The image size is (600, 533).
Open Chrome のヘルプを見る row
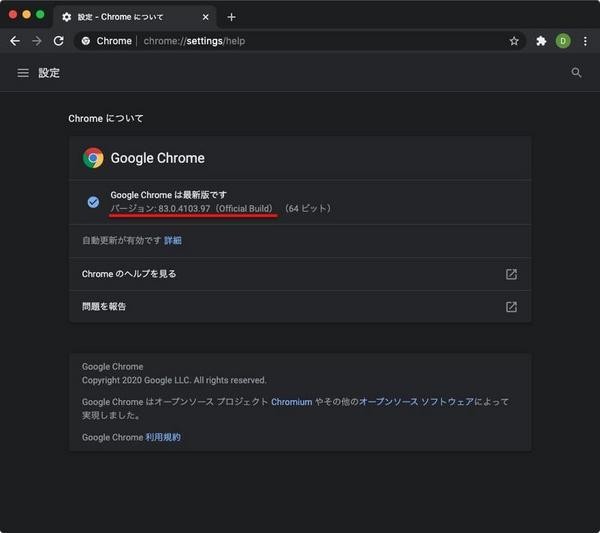coord(300,274)
